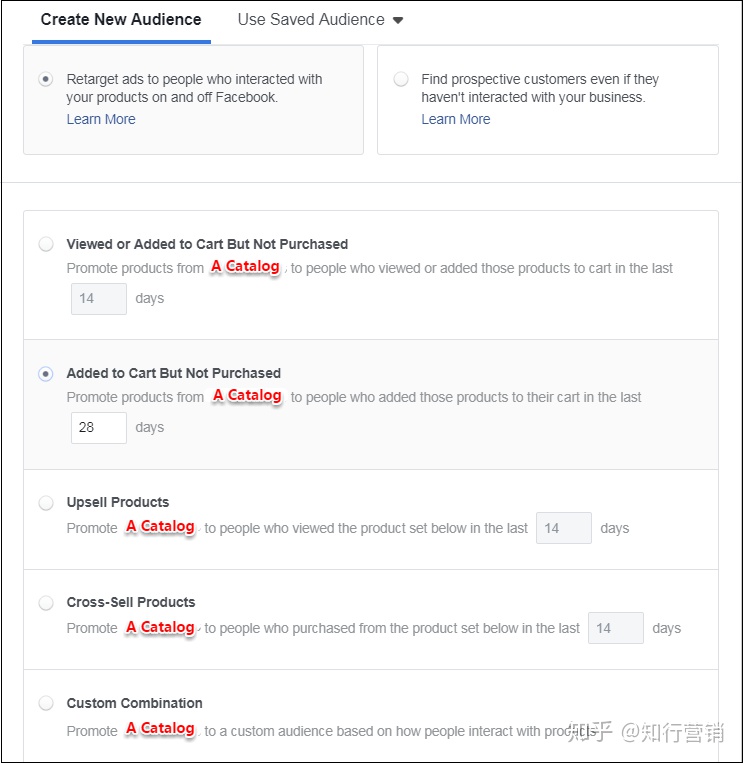Edit the 28 days input field
This screenshot has width=743, height=763.
point(99,428)
